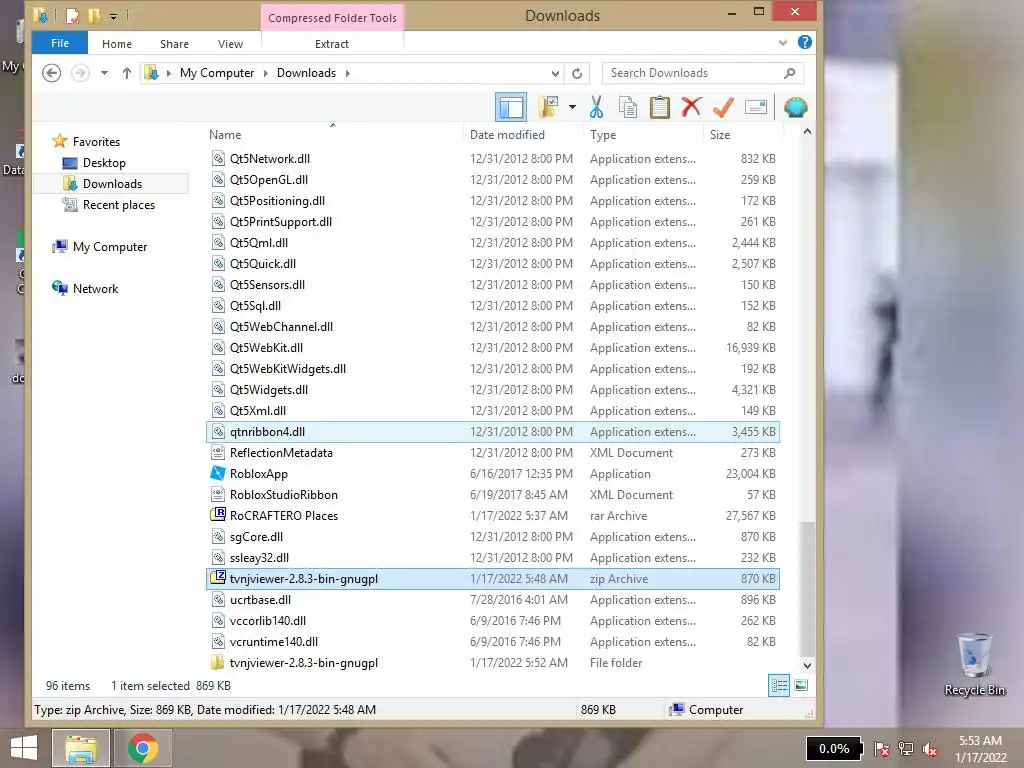The height and width of the screenshot is (768, 1024).
Task: Open the recent locations dropdown arrow
Action: (x=104, y=72)
